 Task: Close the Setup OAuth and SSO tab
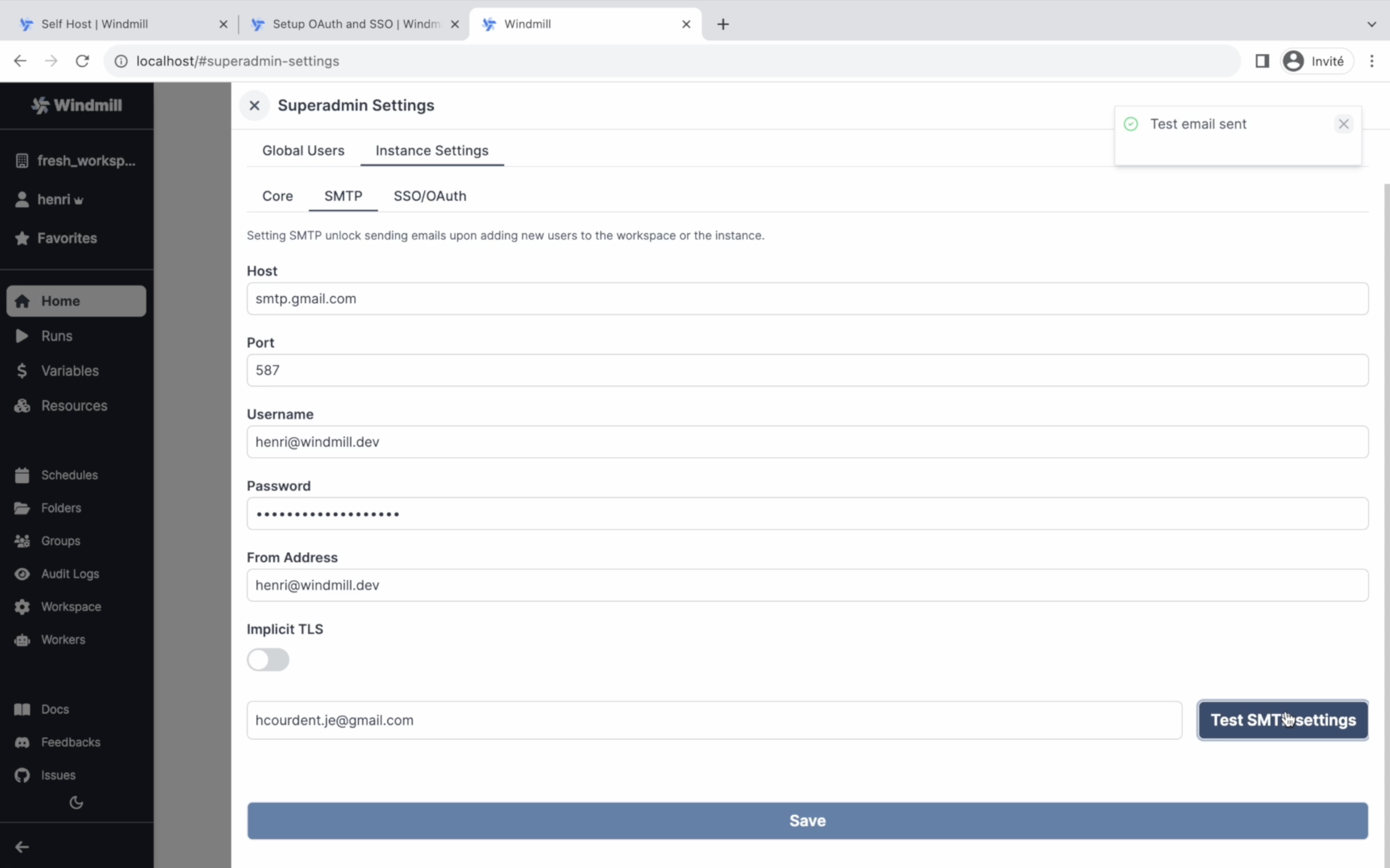[455, 24]
